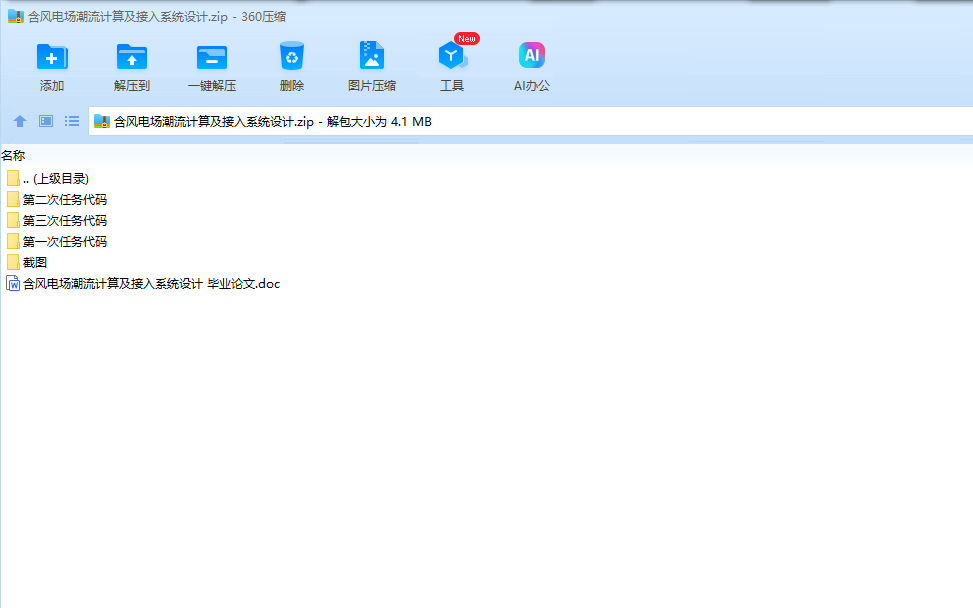Image resolution: width=973 pixels, height=608 pixels.
Task: Select the 毕业论文.doc file
Action: (143, 284)
